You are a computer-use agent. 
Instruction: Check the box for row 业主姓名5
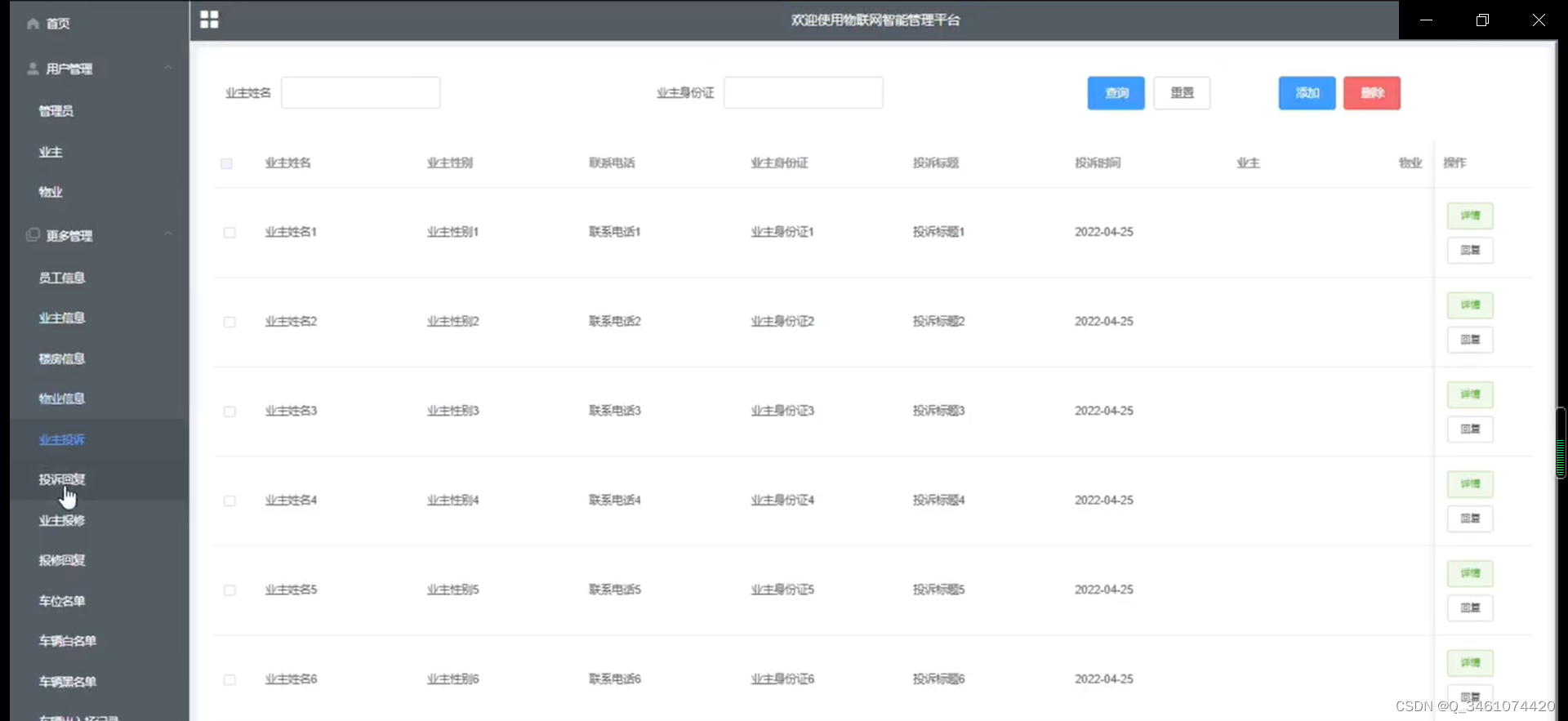pos(229,590)
